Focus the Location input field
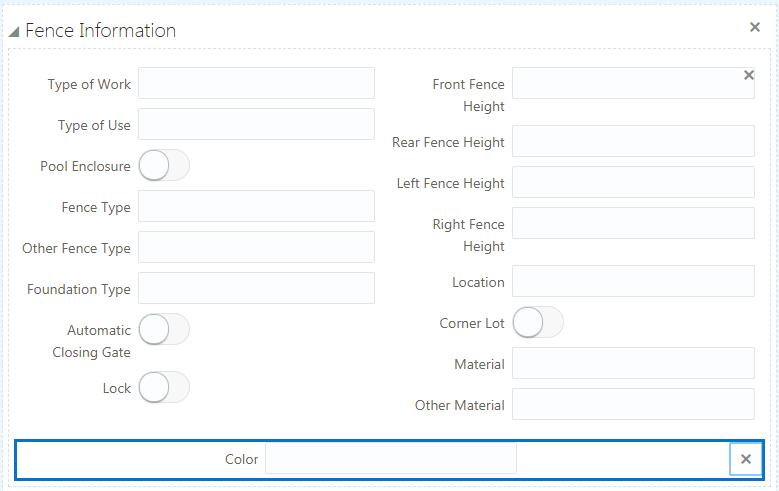 point(633,281)
